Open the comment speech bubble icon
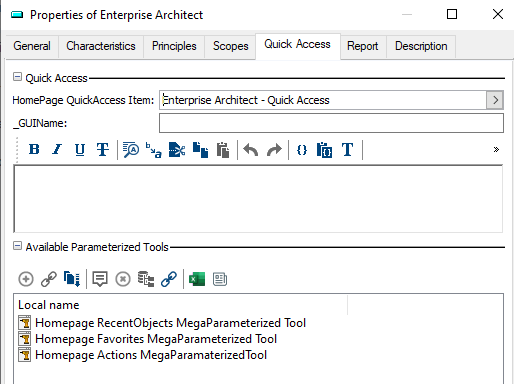The image size is (514, 384). coord(100,279)
